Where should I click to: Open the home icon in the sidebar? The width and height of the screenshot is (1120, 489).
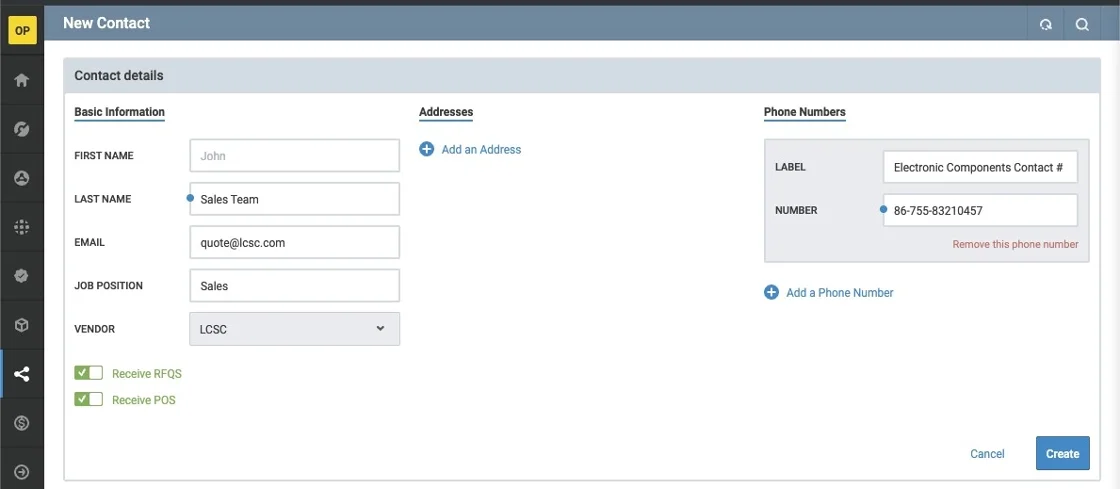coord(22,81)
